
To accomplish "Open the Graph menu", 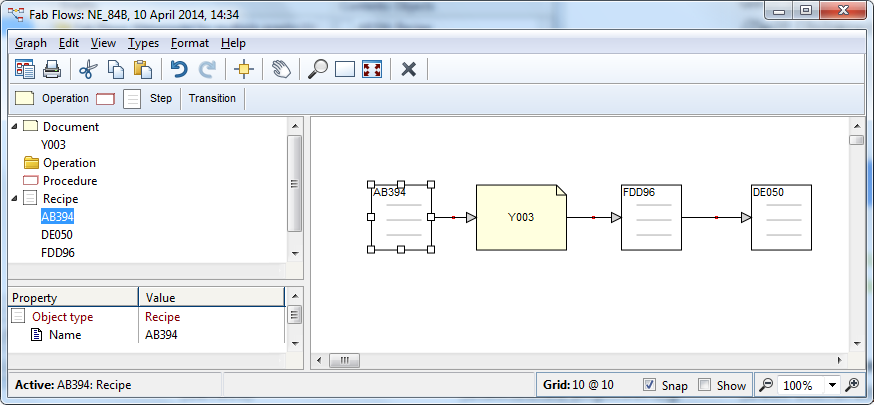I will 31,43.
